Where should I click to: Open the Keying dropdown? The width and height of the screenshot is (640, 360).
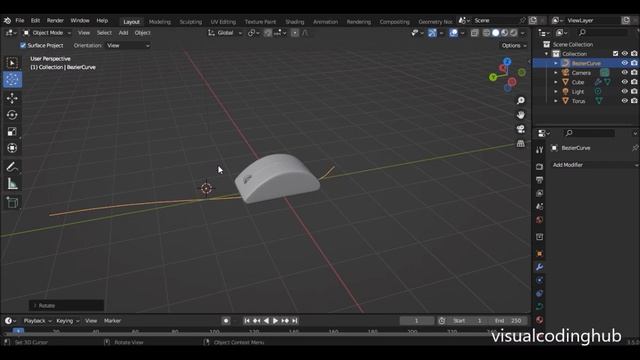67,321
